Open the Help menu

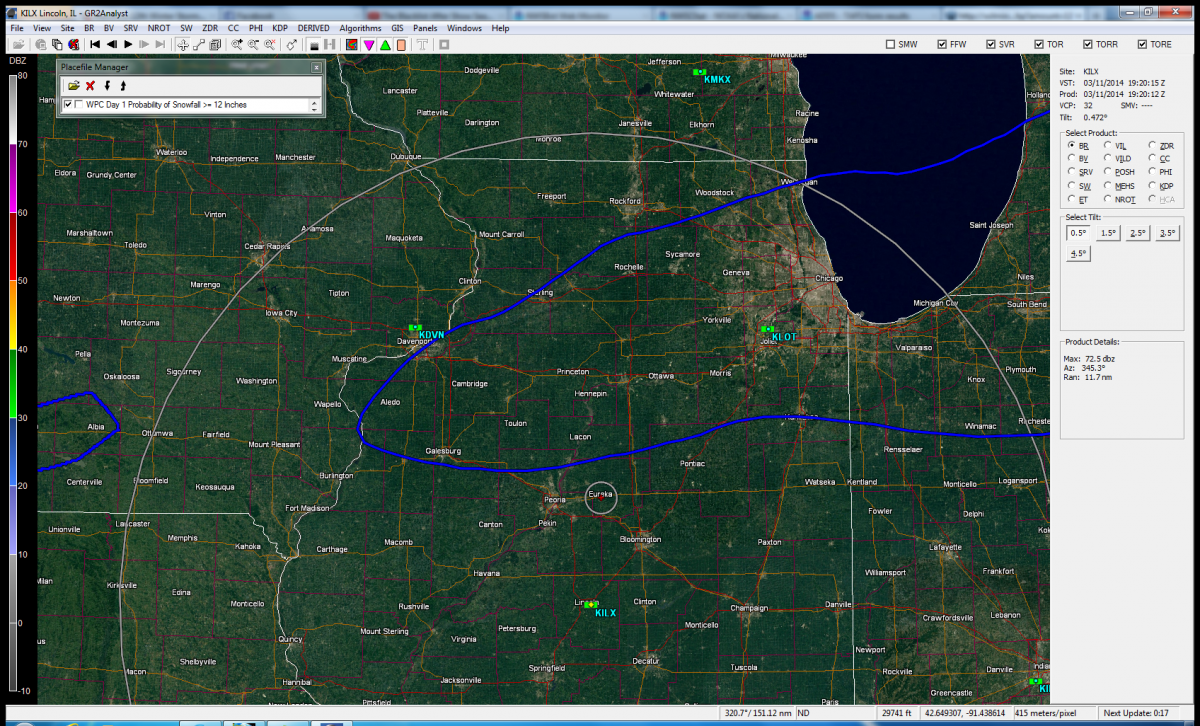point(500,28)
